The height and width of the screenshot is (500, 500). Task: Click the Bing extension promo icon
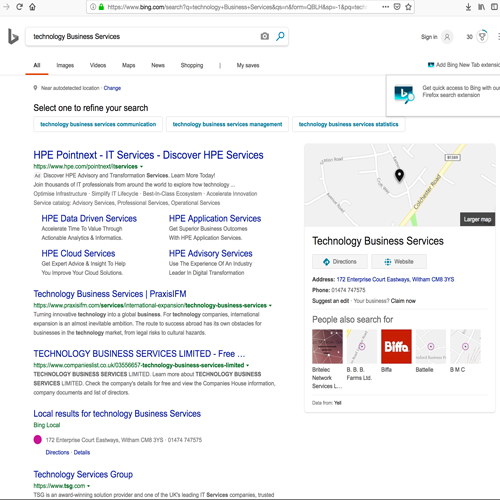(x=404, y=94)
